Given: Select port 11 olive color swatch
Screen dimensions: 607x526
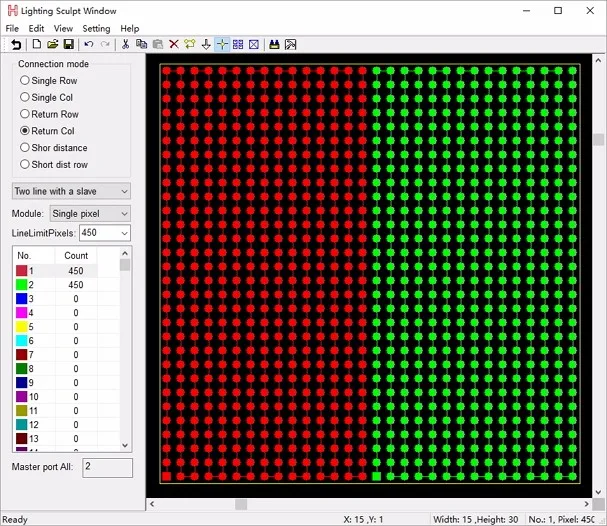Looking at the screenshot, I should click(x=21, y=410).
